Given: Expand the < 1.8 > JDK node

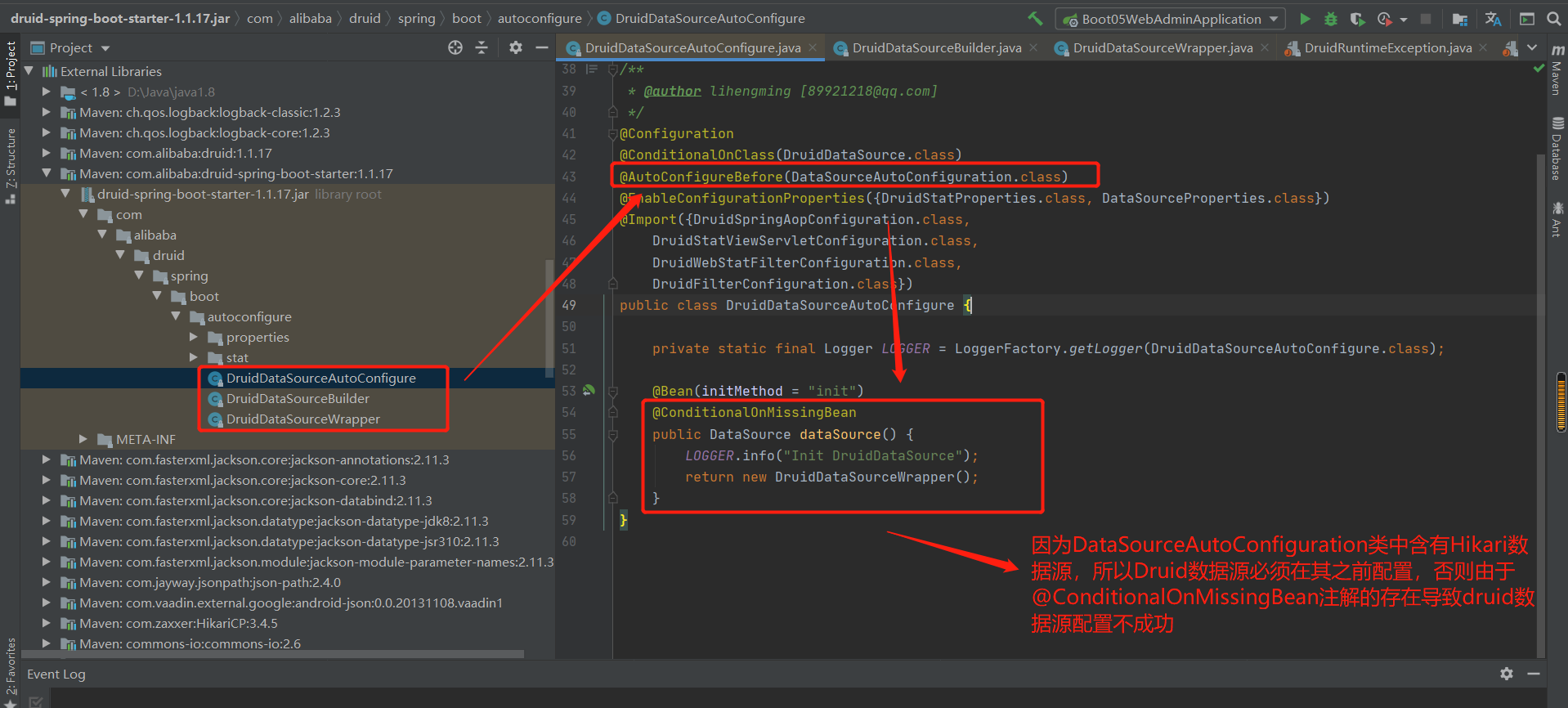Looking at the screenshot, I should click(x=47, y=92).
